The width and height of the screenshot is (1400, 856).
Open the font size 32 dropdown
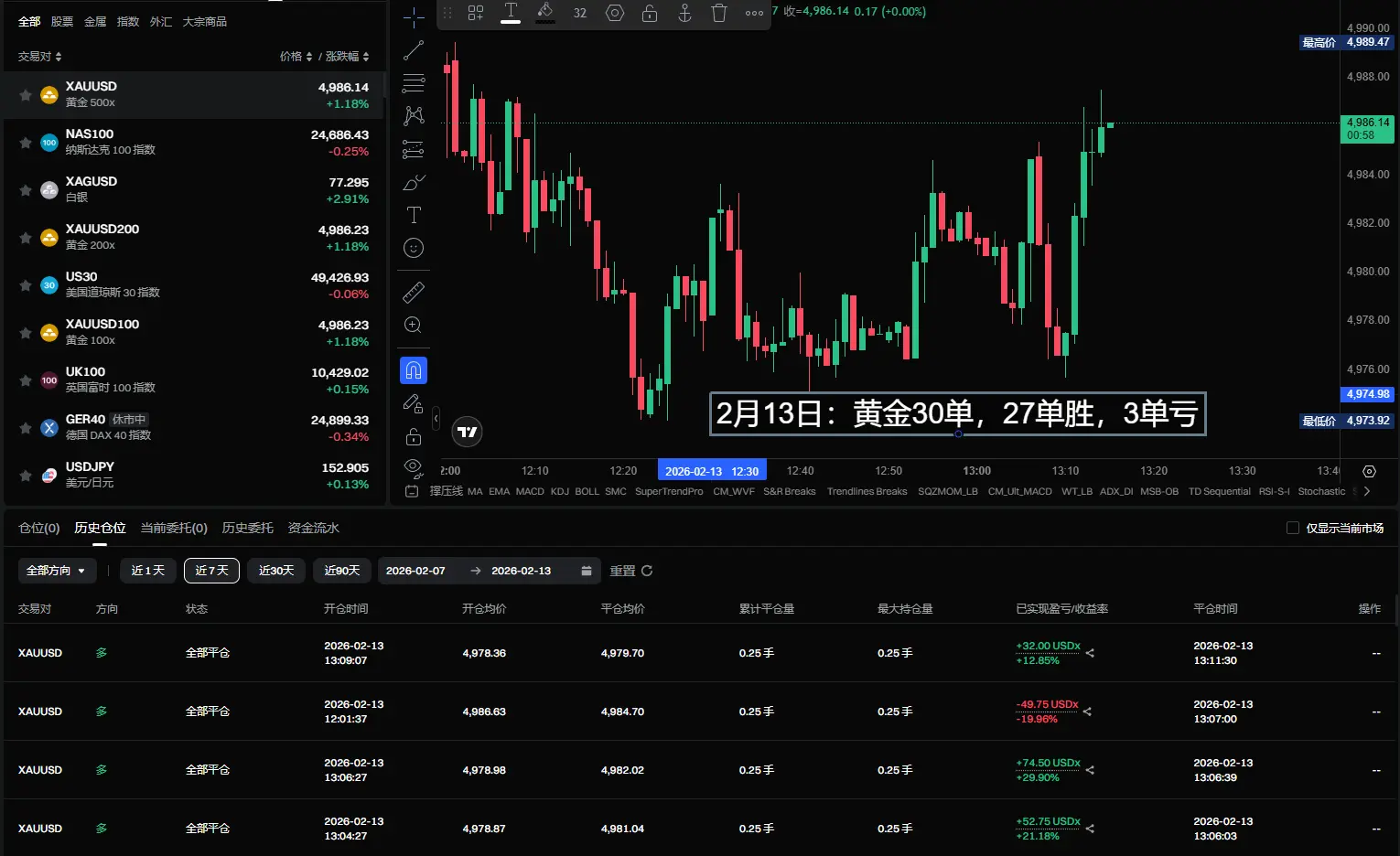(x=580, y=13)
